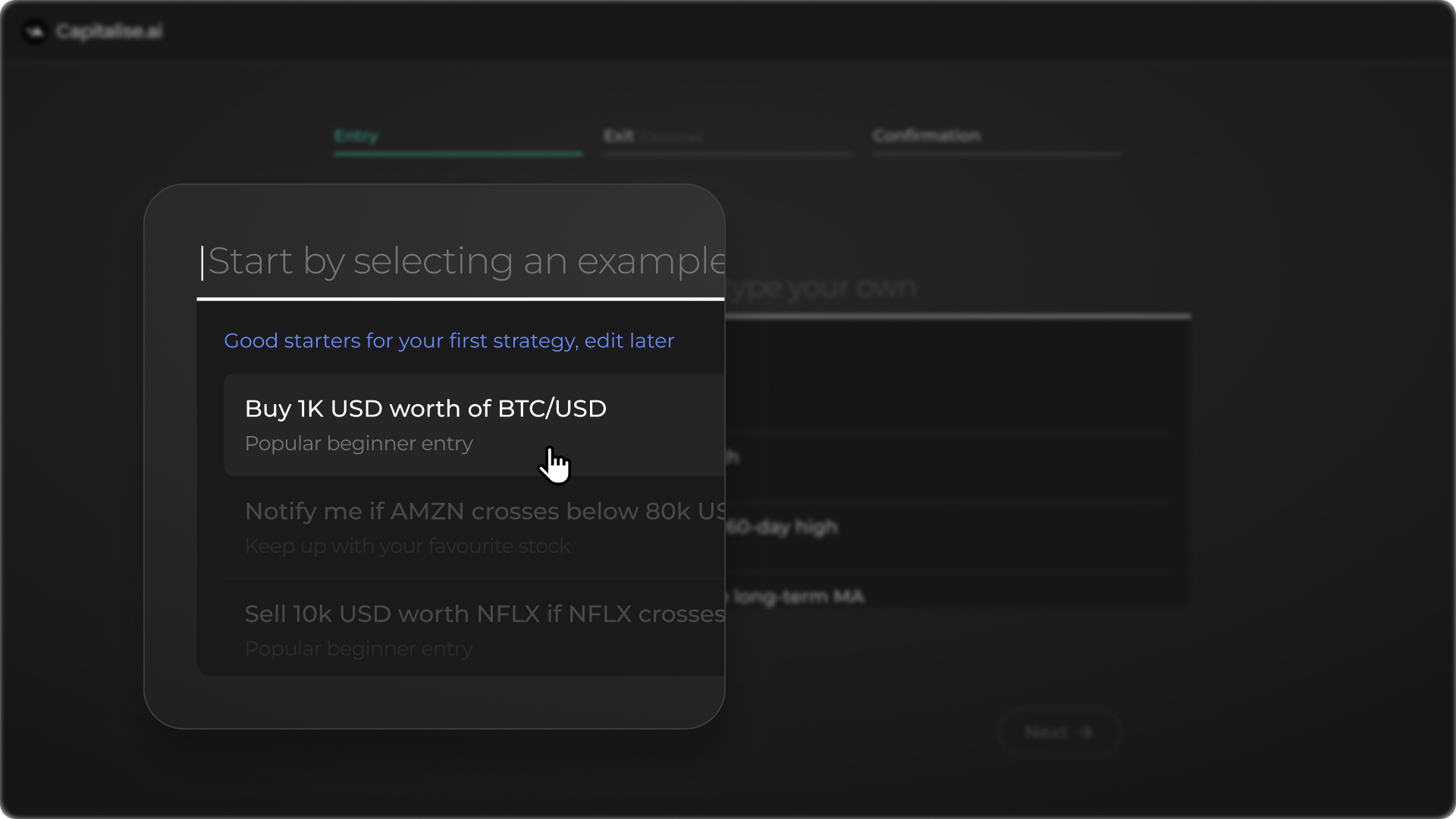This screenshot has height=819, width=1456.
Task: Click the progress line under the Exit step
Action: (x=727, y=154)
